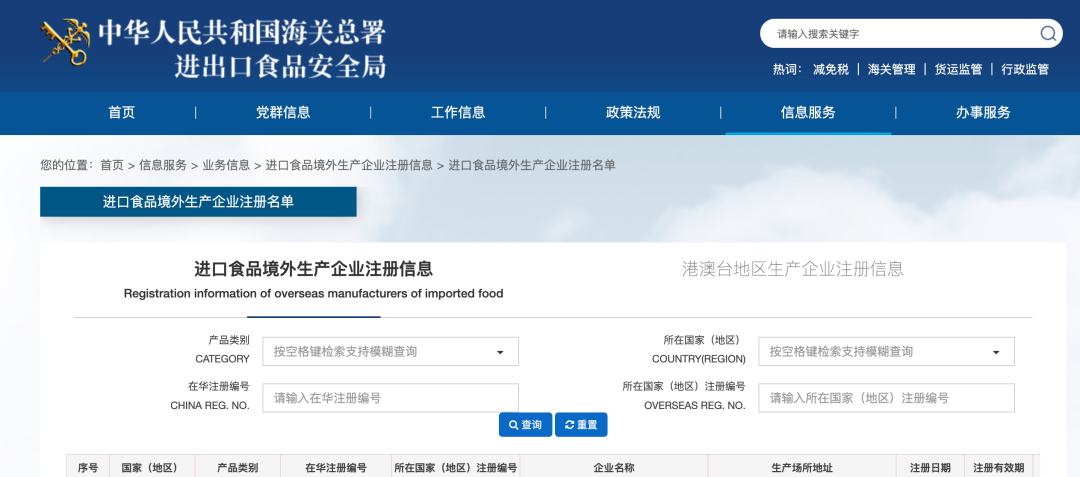Click the COUNTRY(REGION) dropdown arrow

pyautogui.click(x=996, y=352)
